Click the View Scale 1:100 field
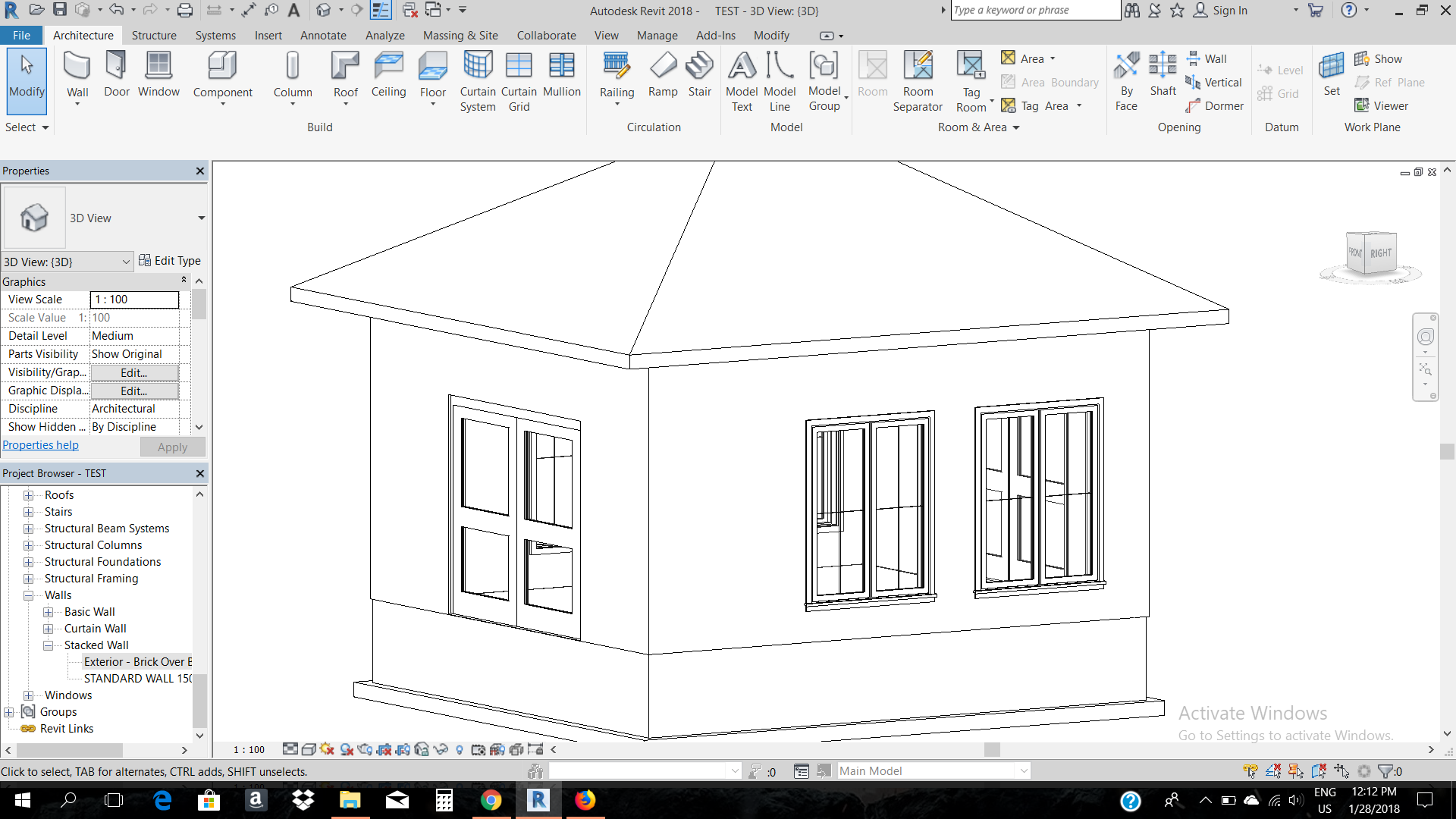Image resolution: width=1456 pixels, height=819 pixels. 134,300
